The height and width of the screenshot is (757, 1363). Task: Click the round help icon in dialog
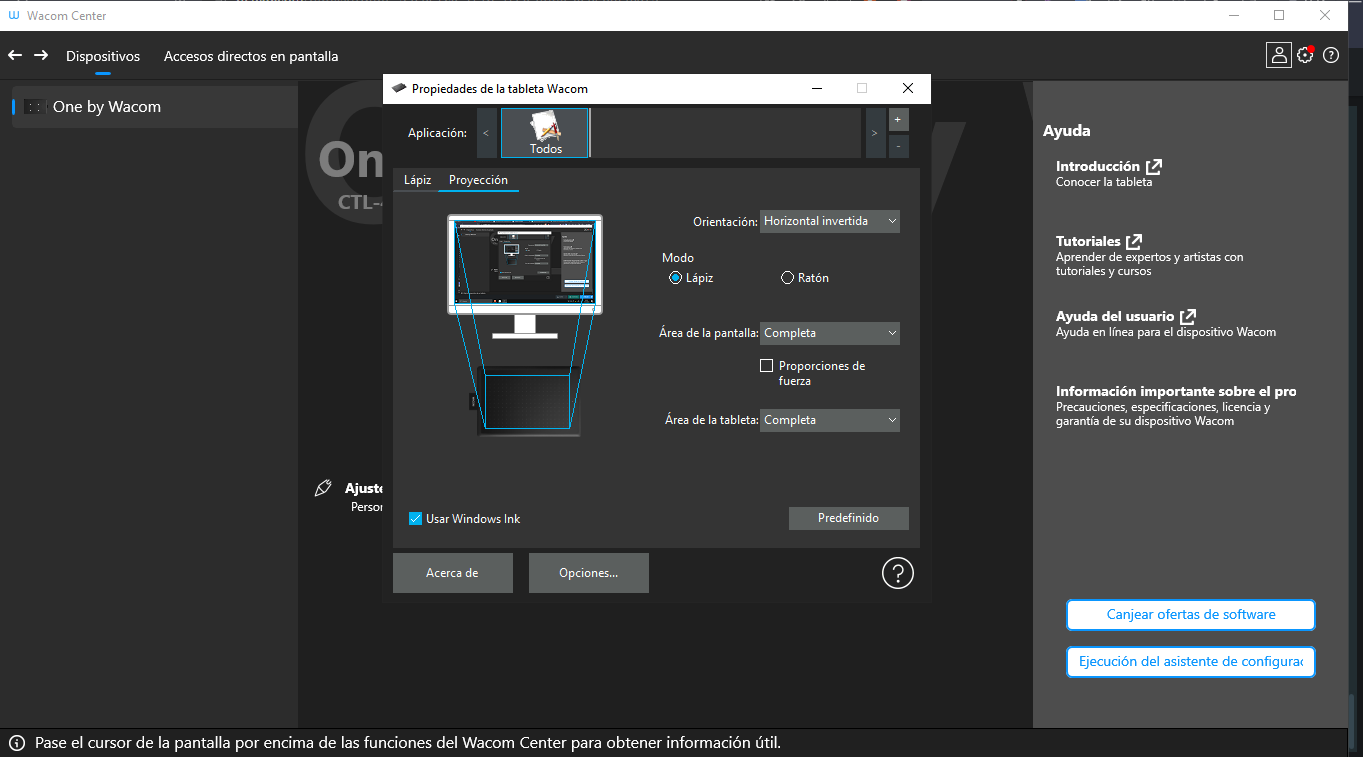click(897, 573)
